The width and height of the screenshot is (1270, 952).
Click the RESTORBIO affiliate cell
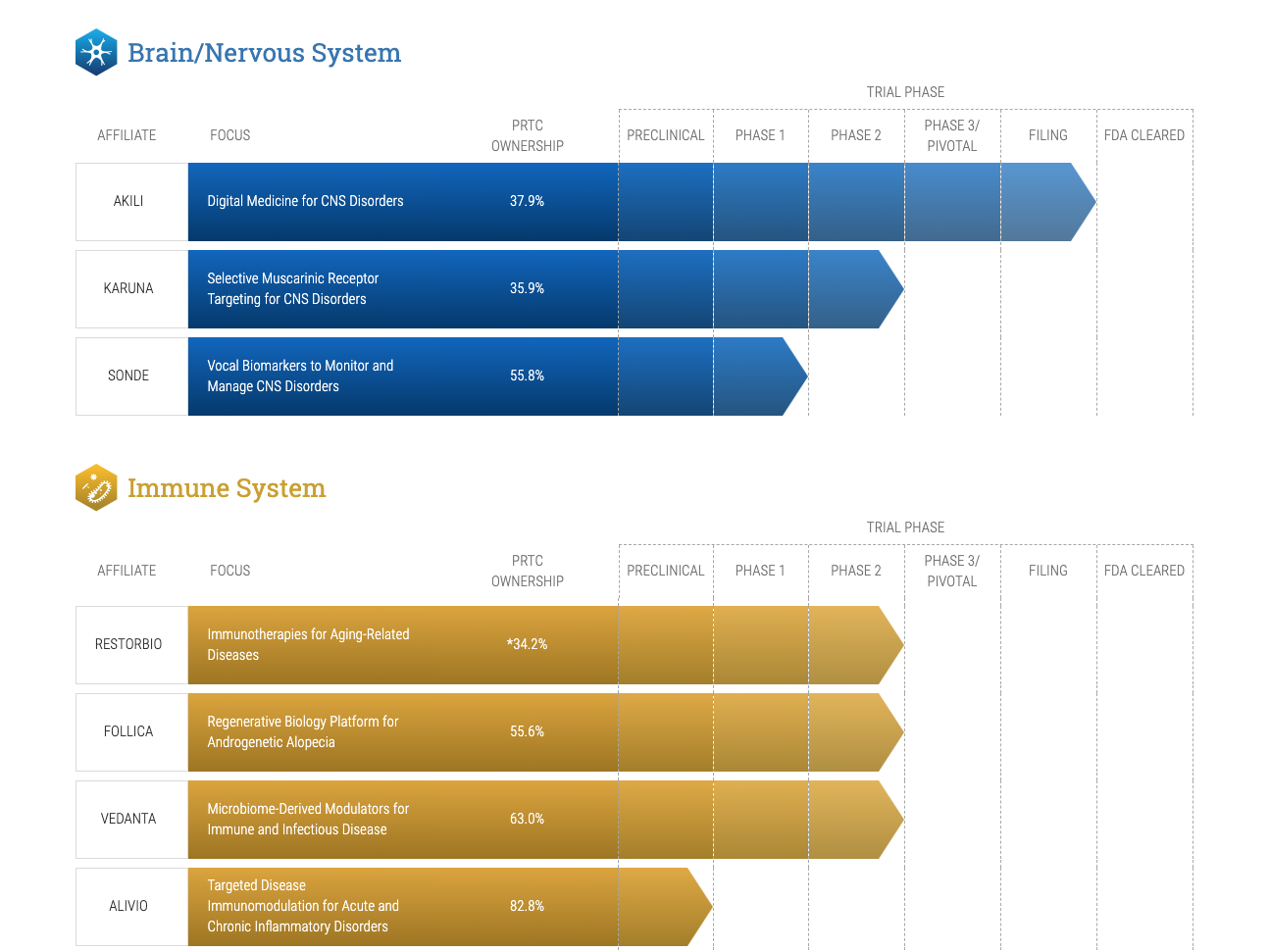coord(131,645)
